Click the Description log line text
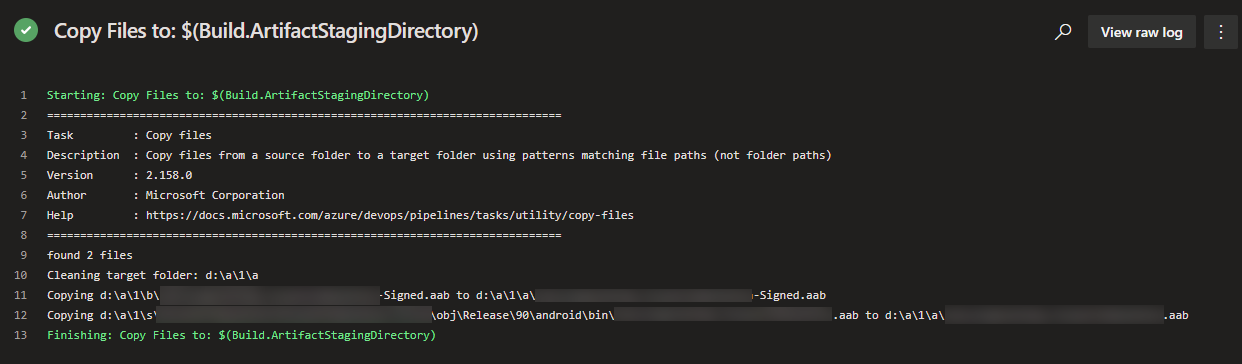 click(x=439, y=155)
